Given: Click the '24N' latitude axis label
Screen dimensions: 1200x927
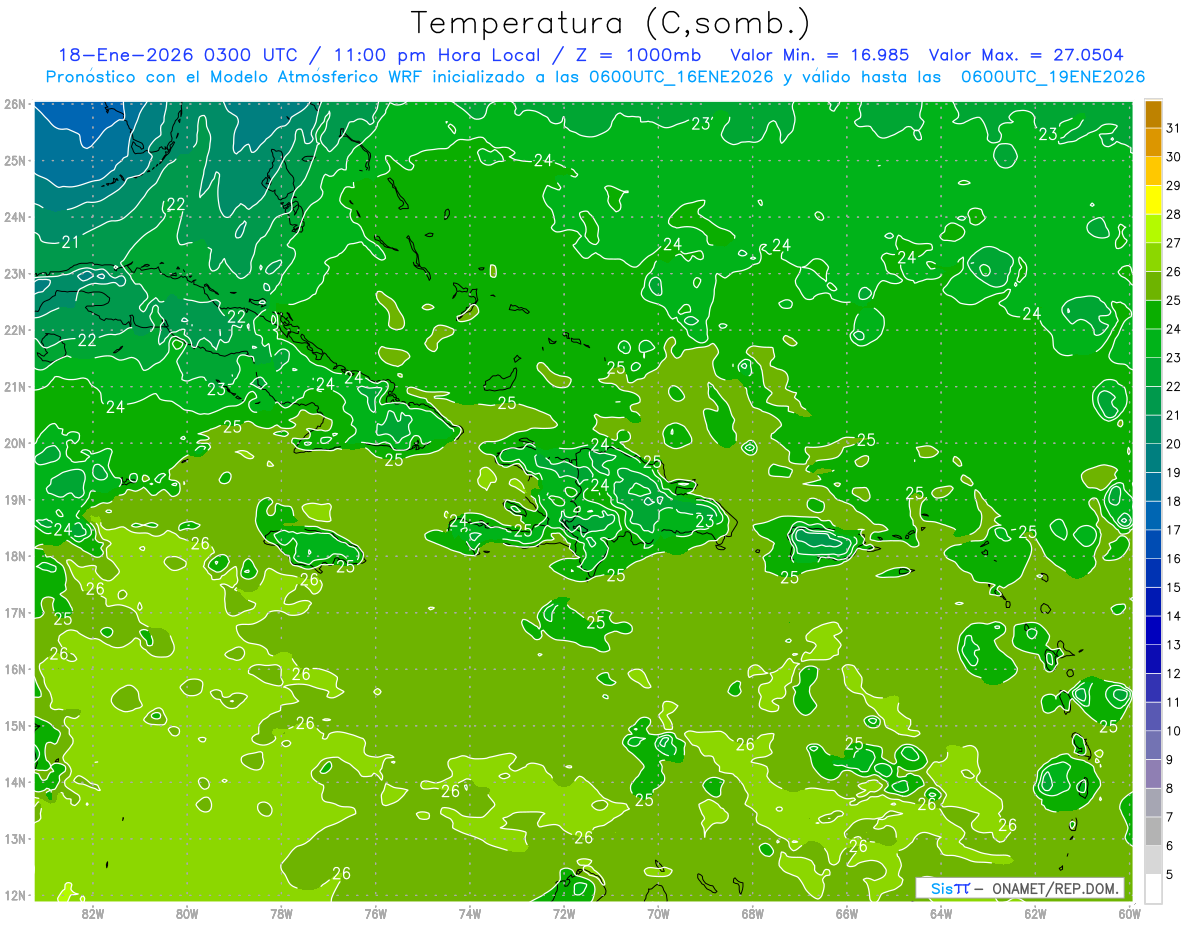Looking at the screenshot, I should point(15,217).
